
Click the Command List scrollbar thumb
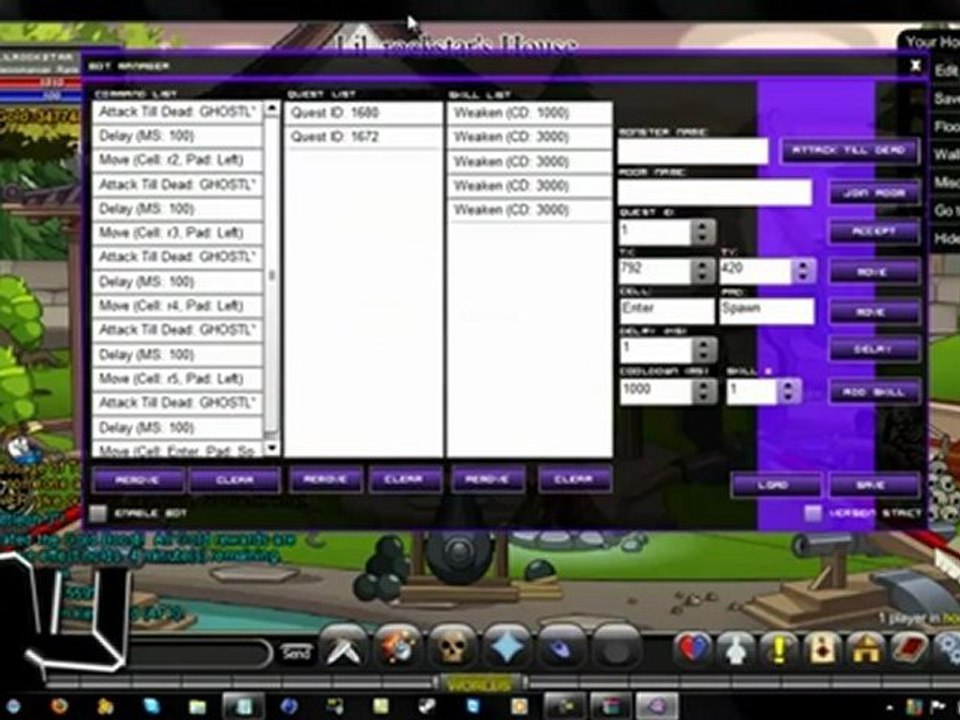pyautogui.click(x=271, y=276)
